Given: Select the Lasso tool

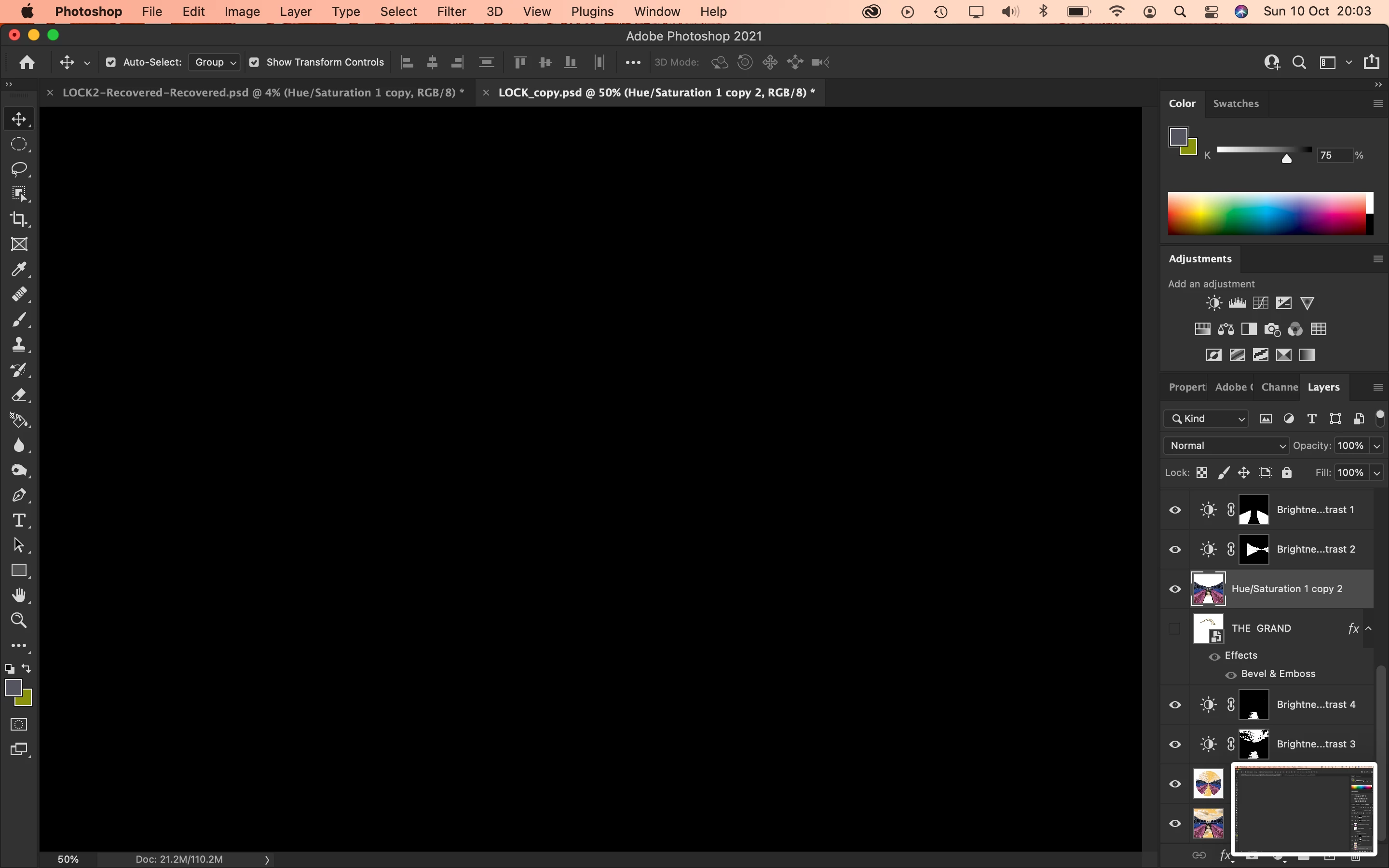Looking at the screenshot, I should coord(19,169).
